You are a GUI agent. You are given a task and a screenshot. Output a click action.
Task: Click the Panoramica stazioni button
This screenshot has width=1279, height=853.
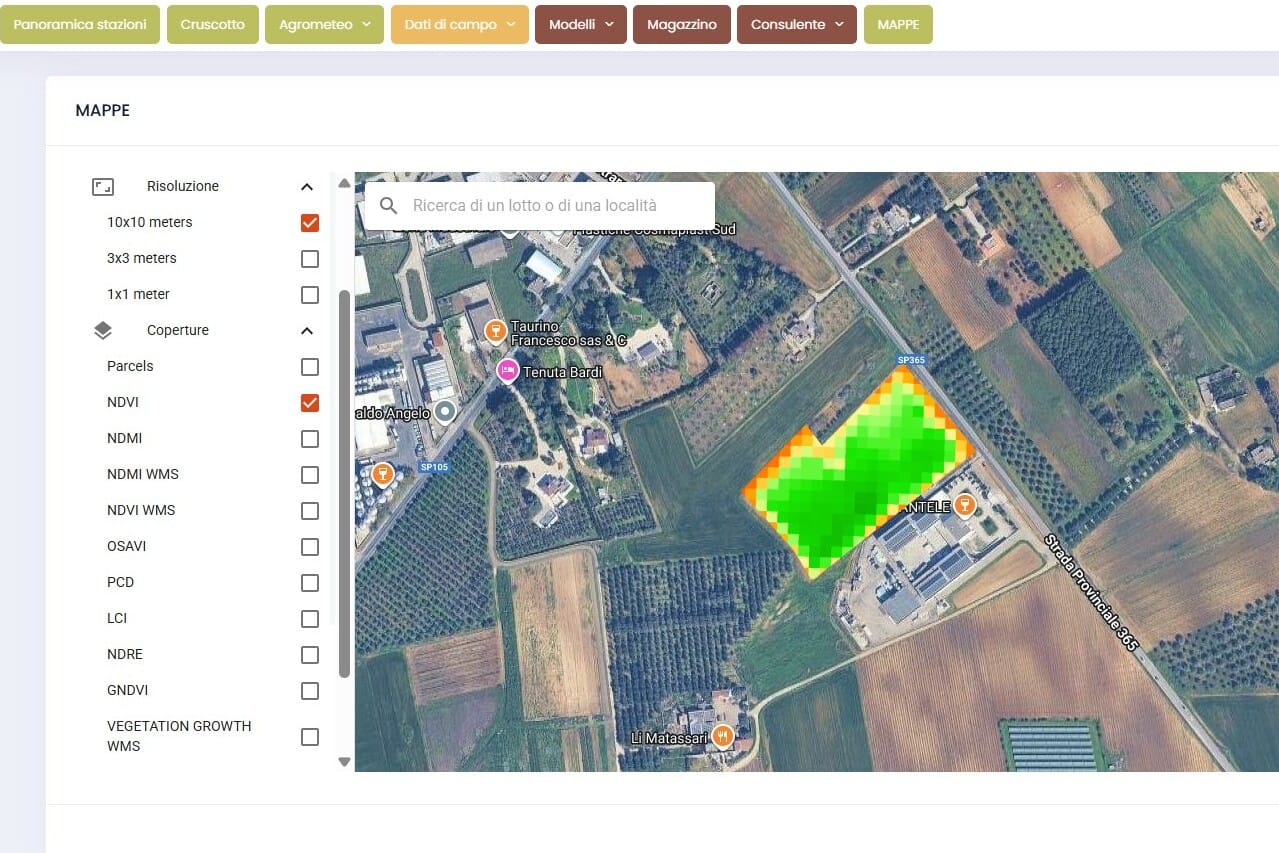pos(80,24)
